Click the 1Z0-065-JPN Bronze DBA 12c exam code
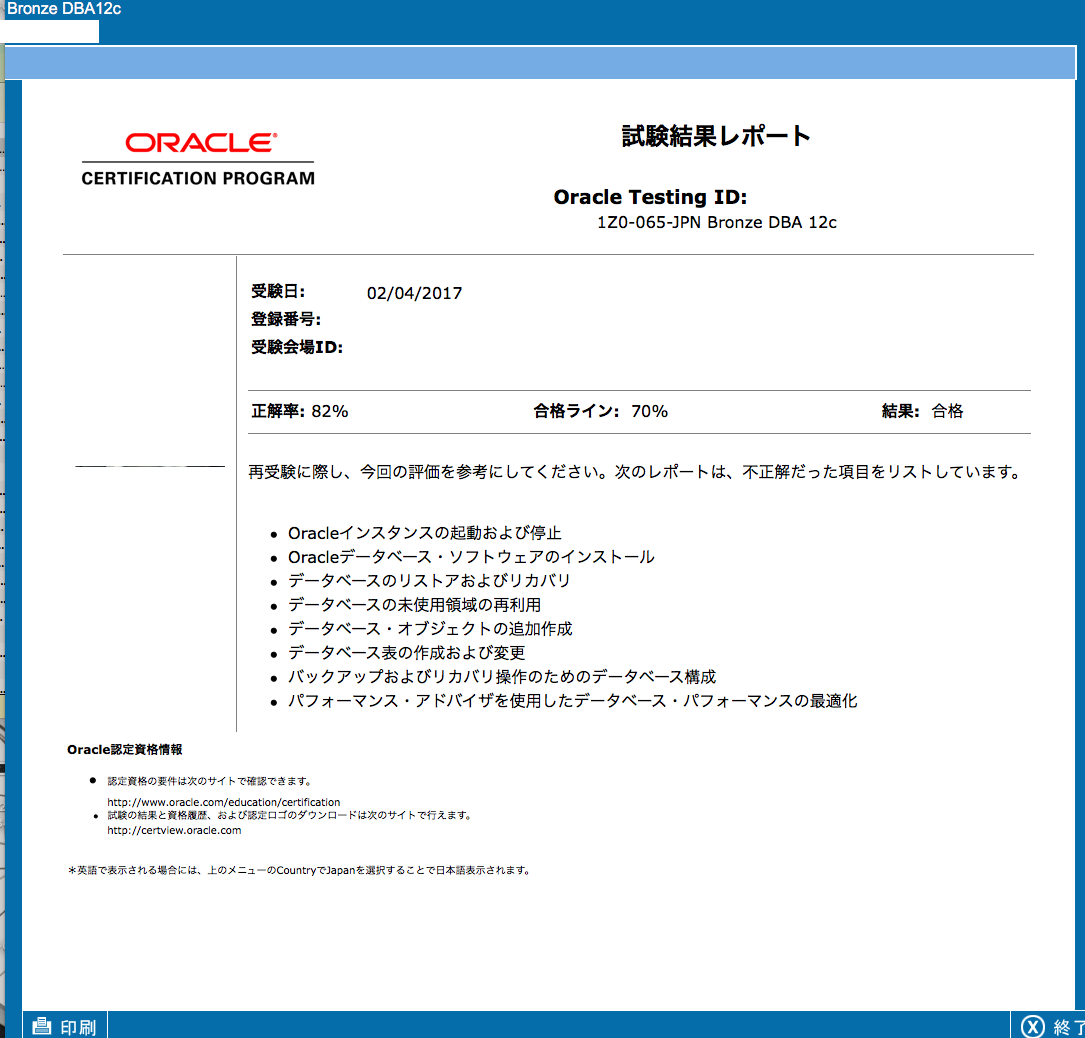The image size is (1085, 1038). 716,223
